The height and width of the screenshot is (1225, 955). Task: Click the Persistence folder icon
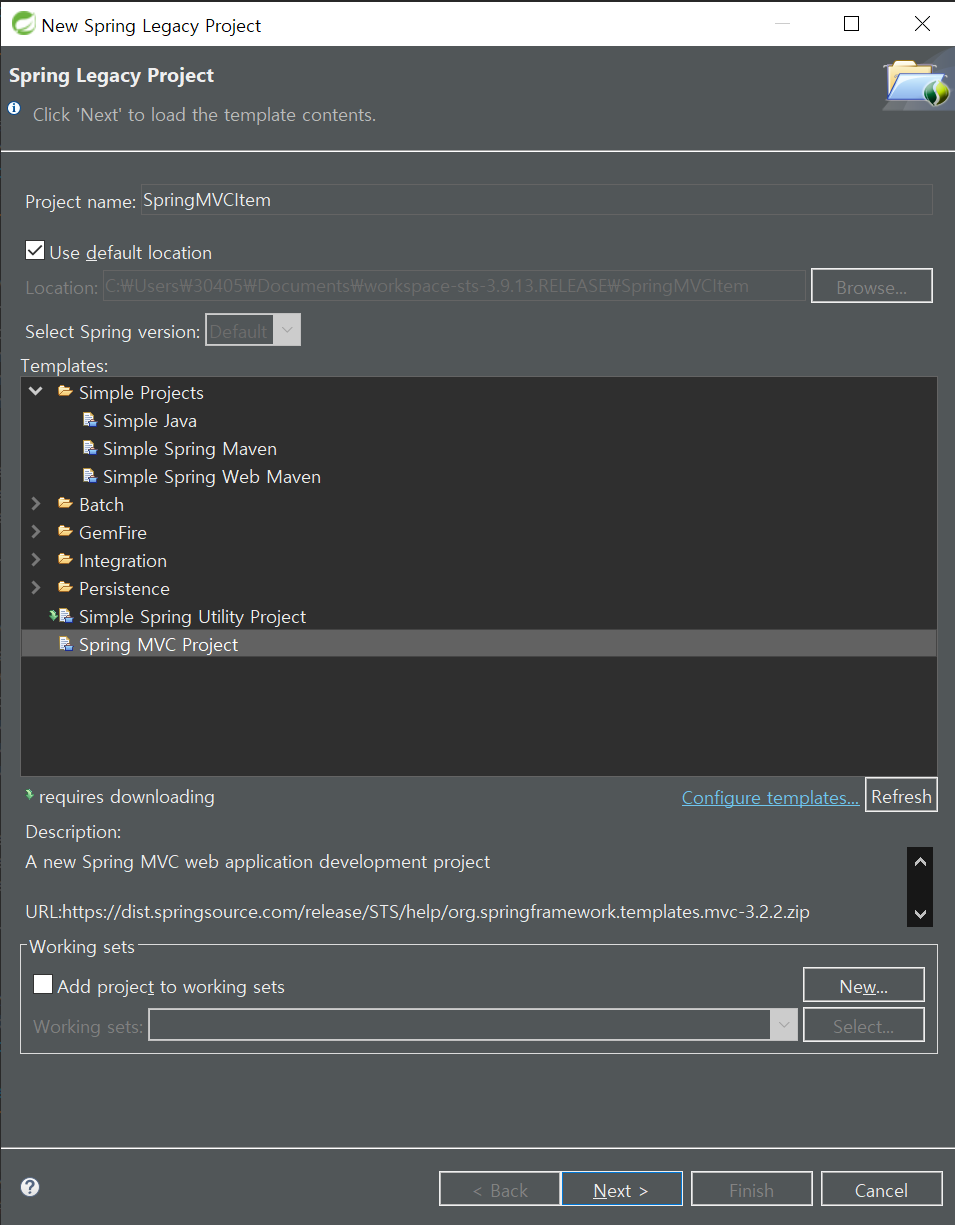click(x=65, y=588)
